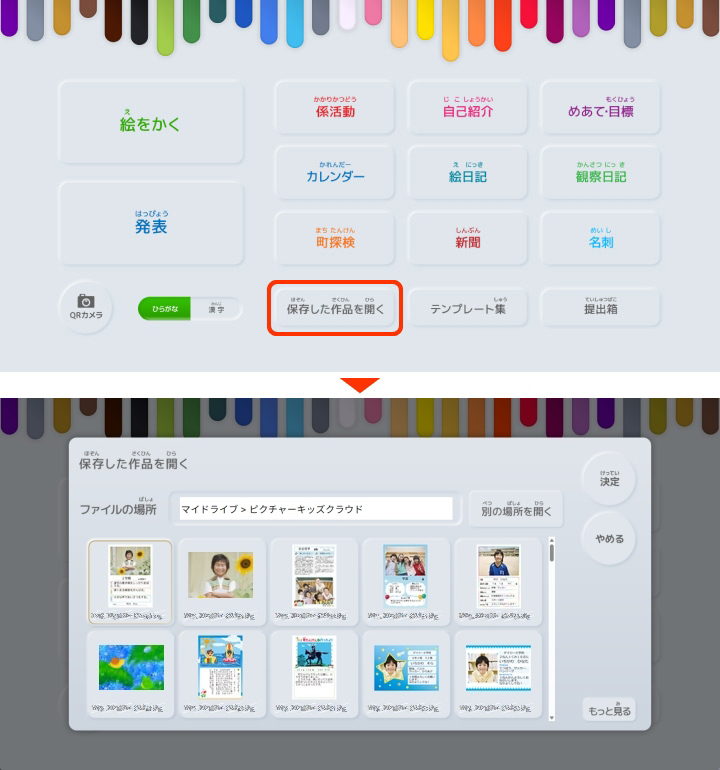Switch text mode to ひらがな
This screenshot has height=770, width=720.
point(164,309)
